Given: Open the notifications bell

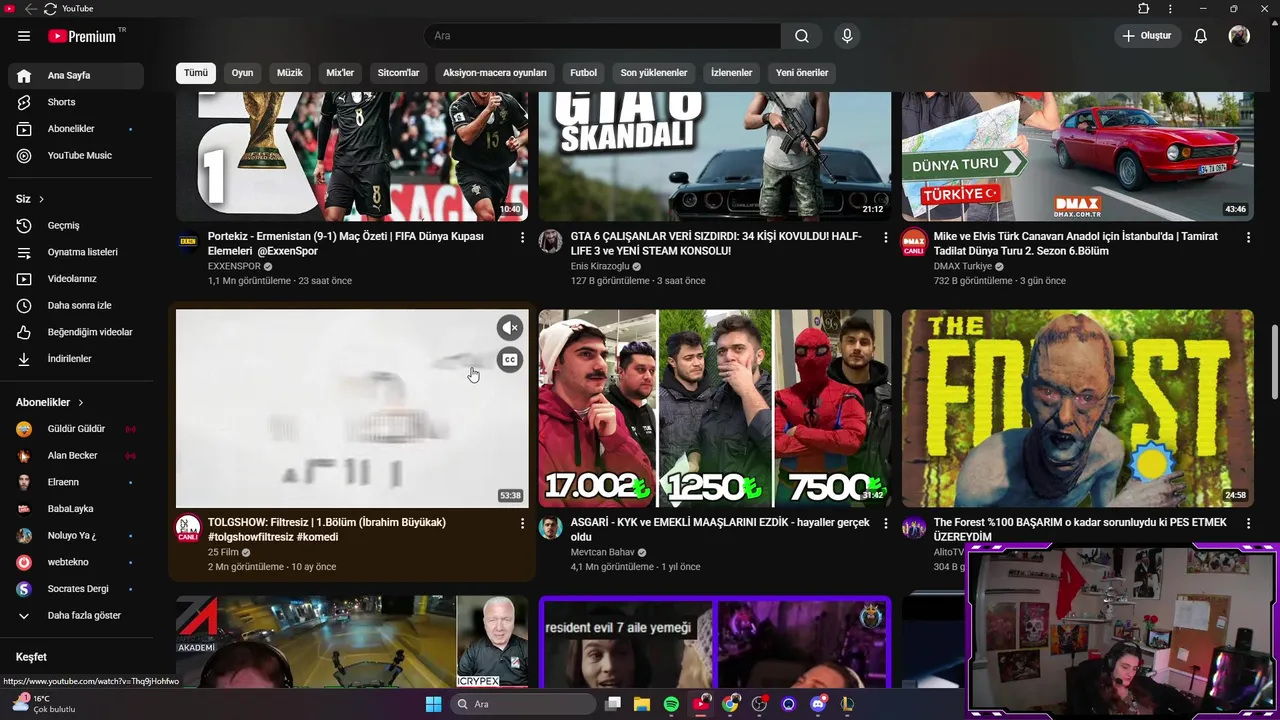Looking at the screenshot, I should pos(1201,36).
